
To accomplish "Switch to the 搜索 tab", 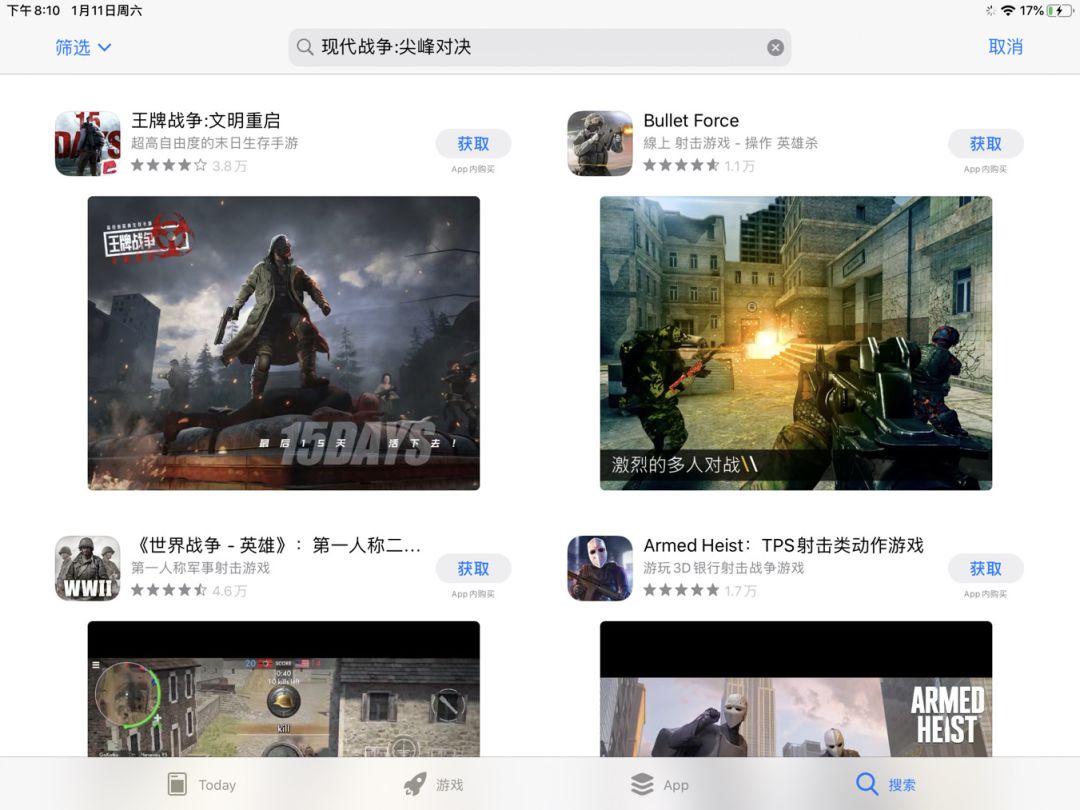I will pyautogui.click(x=886, y=785).
